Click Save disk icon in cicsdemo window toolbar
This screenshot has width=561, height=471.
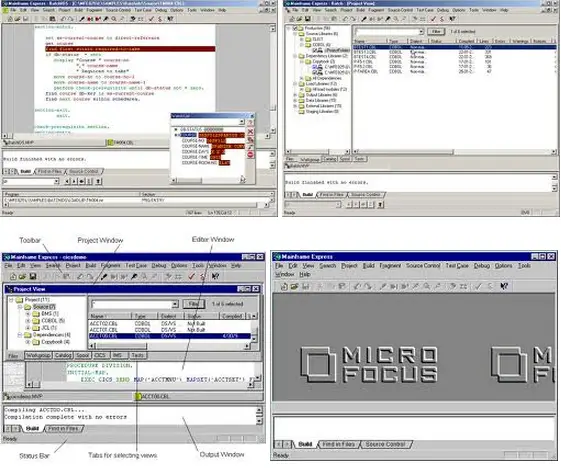point(33,276)
